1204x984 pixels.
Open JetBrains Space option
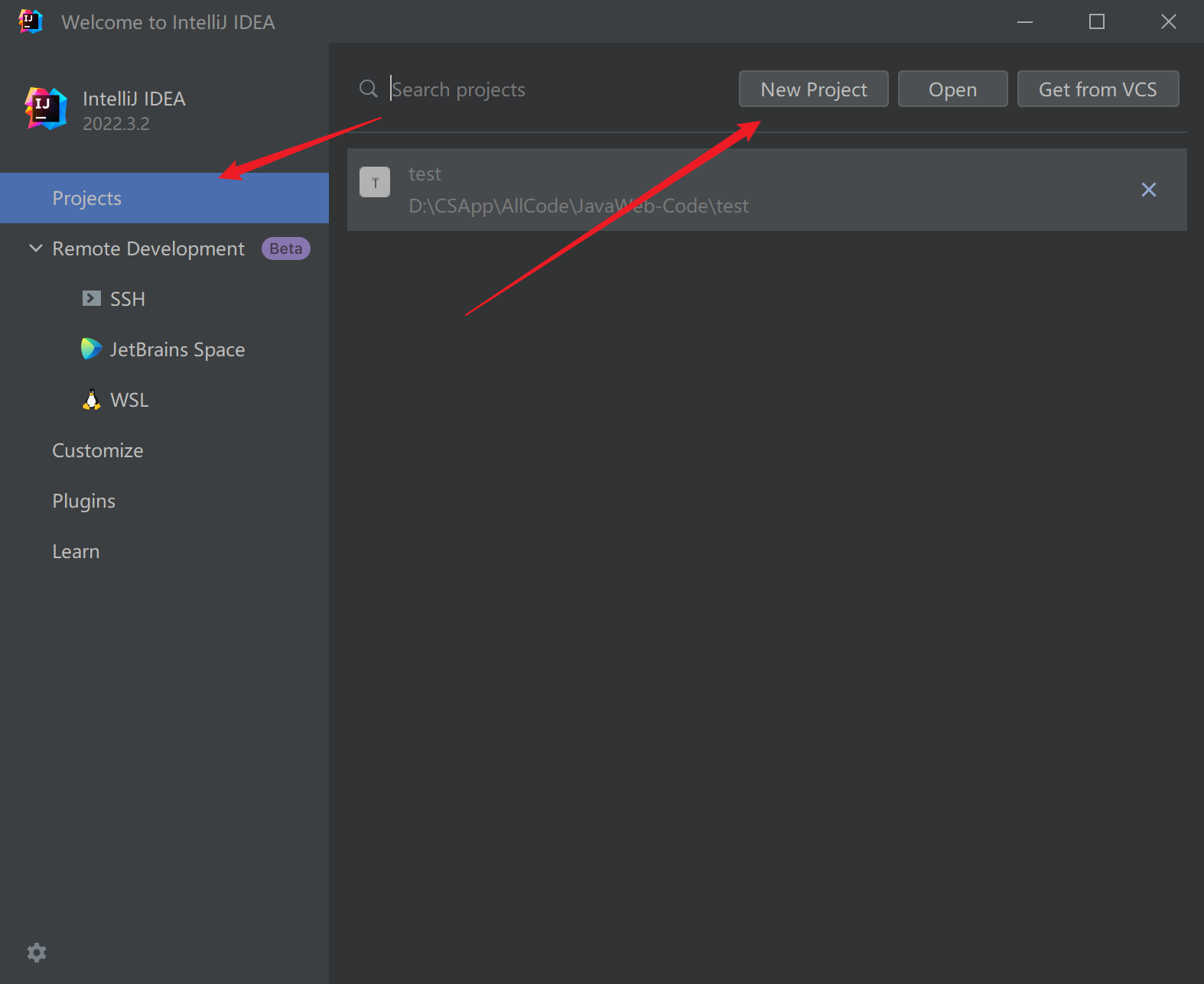pyautogui.click(x=164, y=349)
